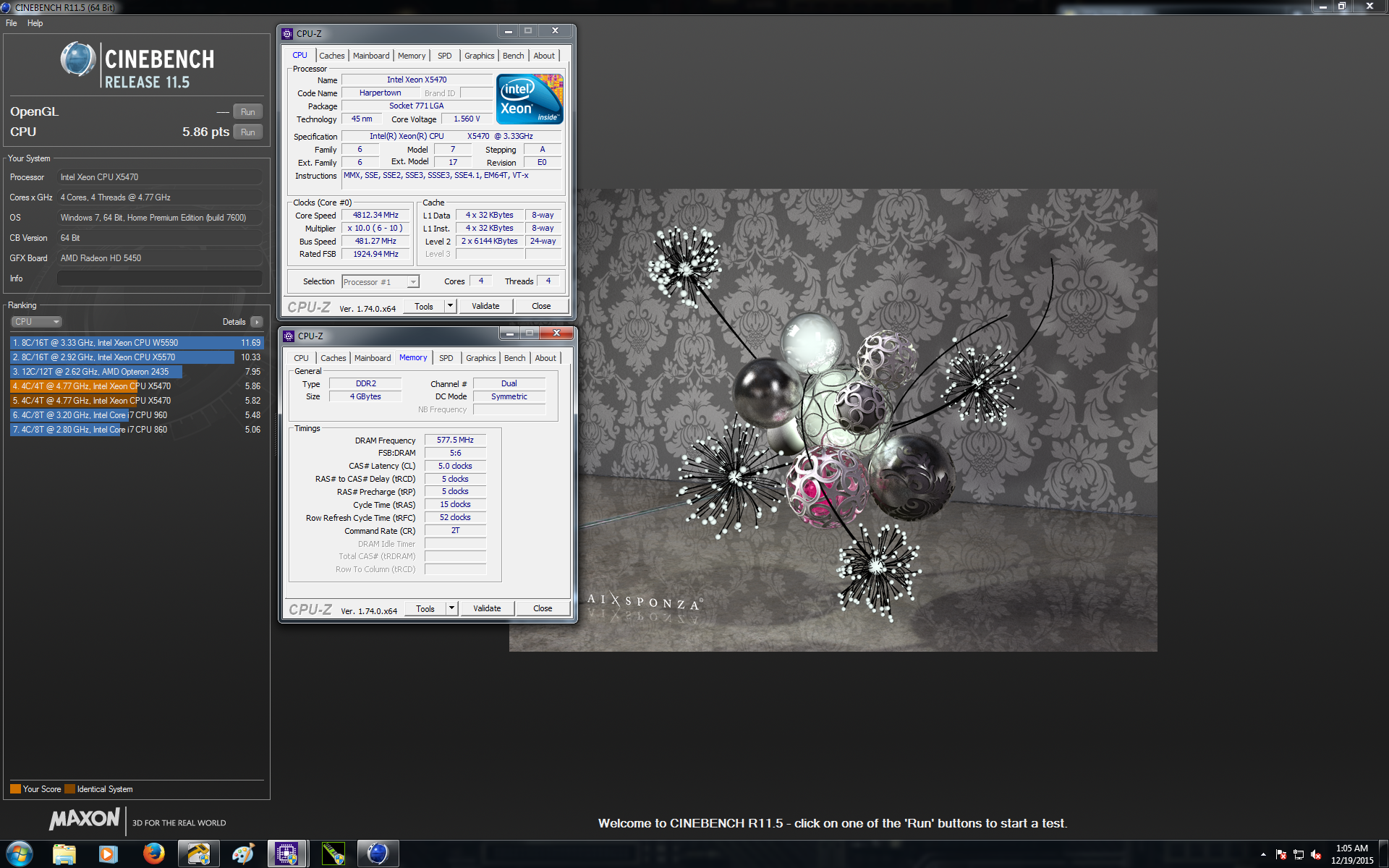The height and width of the screenshot is (868, 1389).
Task: Click the muted volume tray icon
Action: point(1316,854)
